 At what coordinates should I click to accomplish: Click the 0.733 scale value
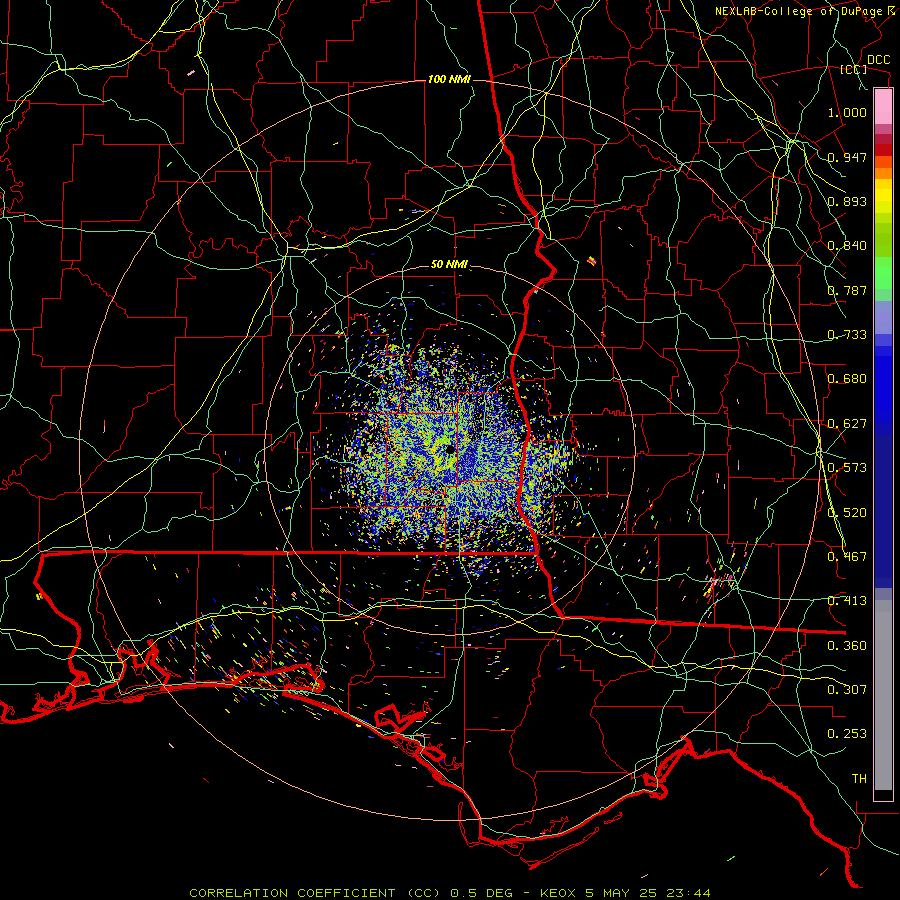click(x=847, y=335)
